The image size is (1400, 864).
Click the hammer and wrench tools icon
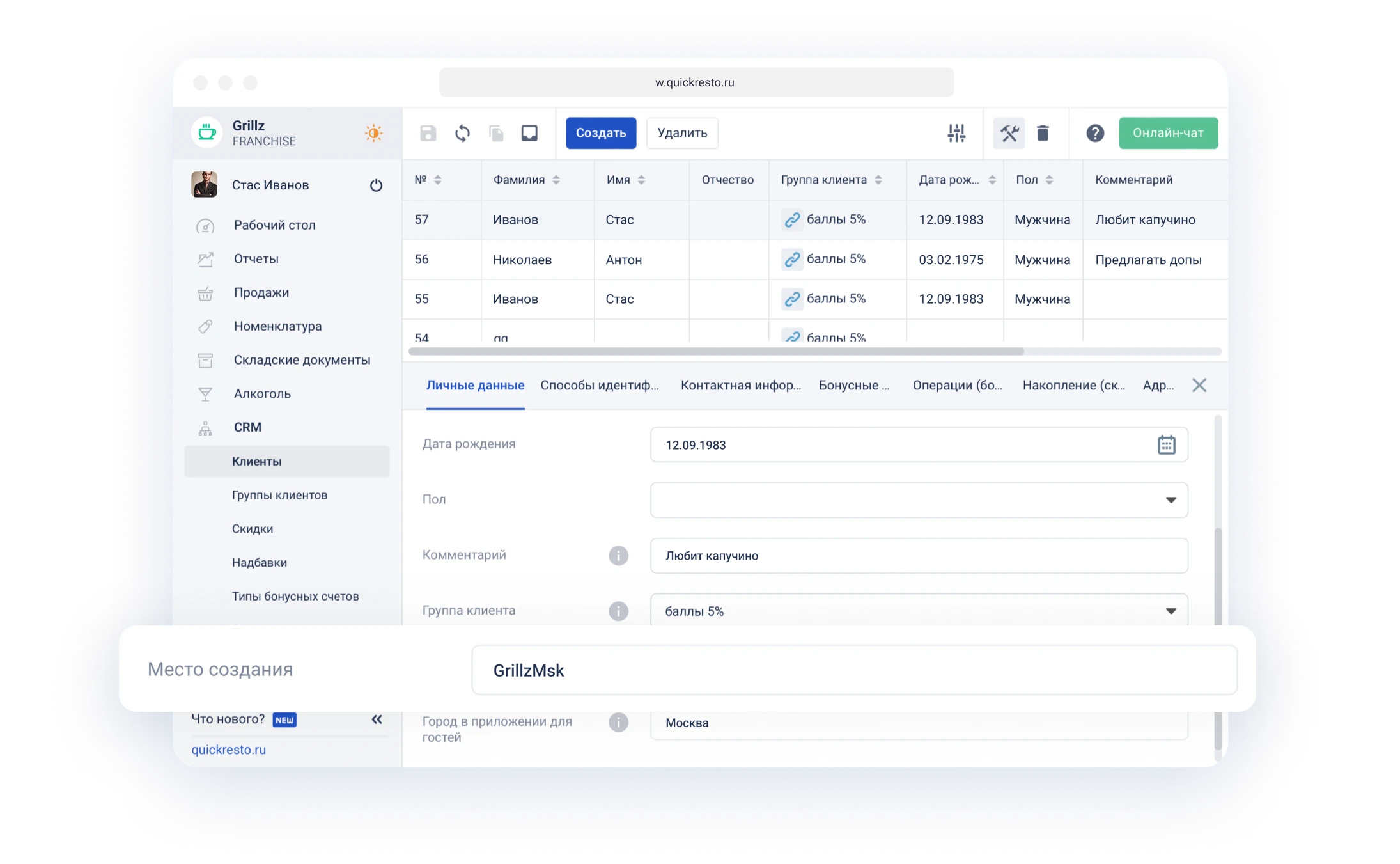click(x=1009, y=133)
